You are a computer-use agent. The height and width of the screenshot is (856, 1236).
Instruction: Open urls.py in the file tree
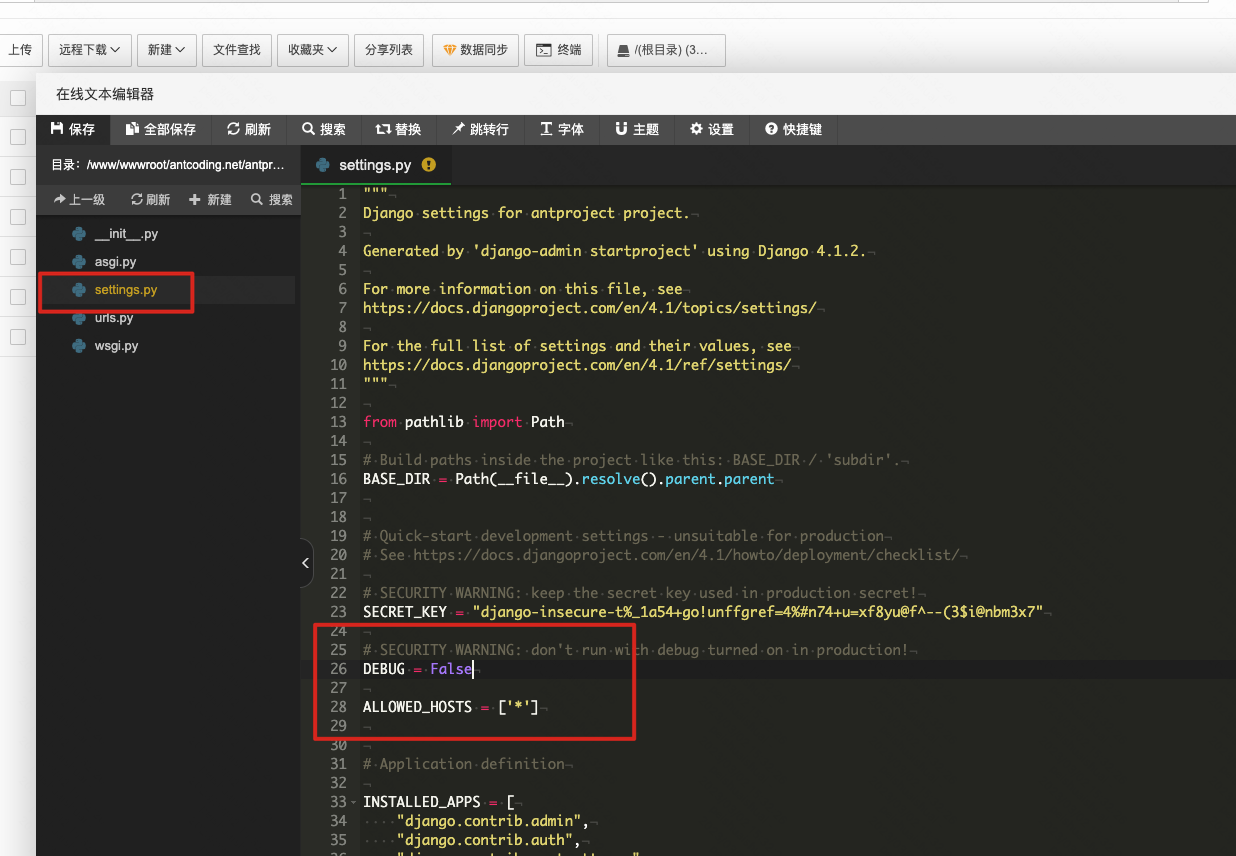(x=114, y=318)
